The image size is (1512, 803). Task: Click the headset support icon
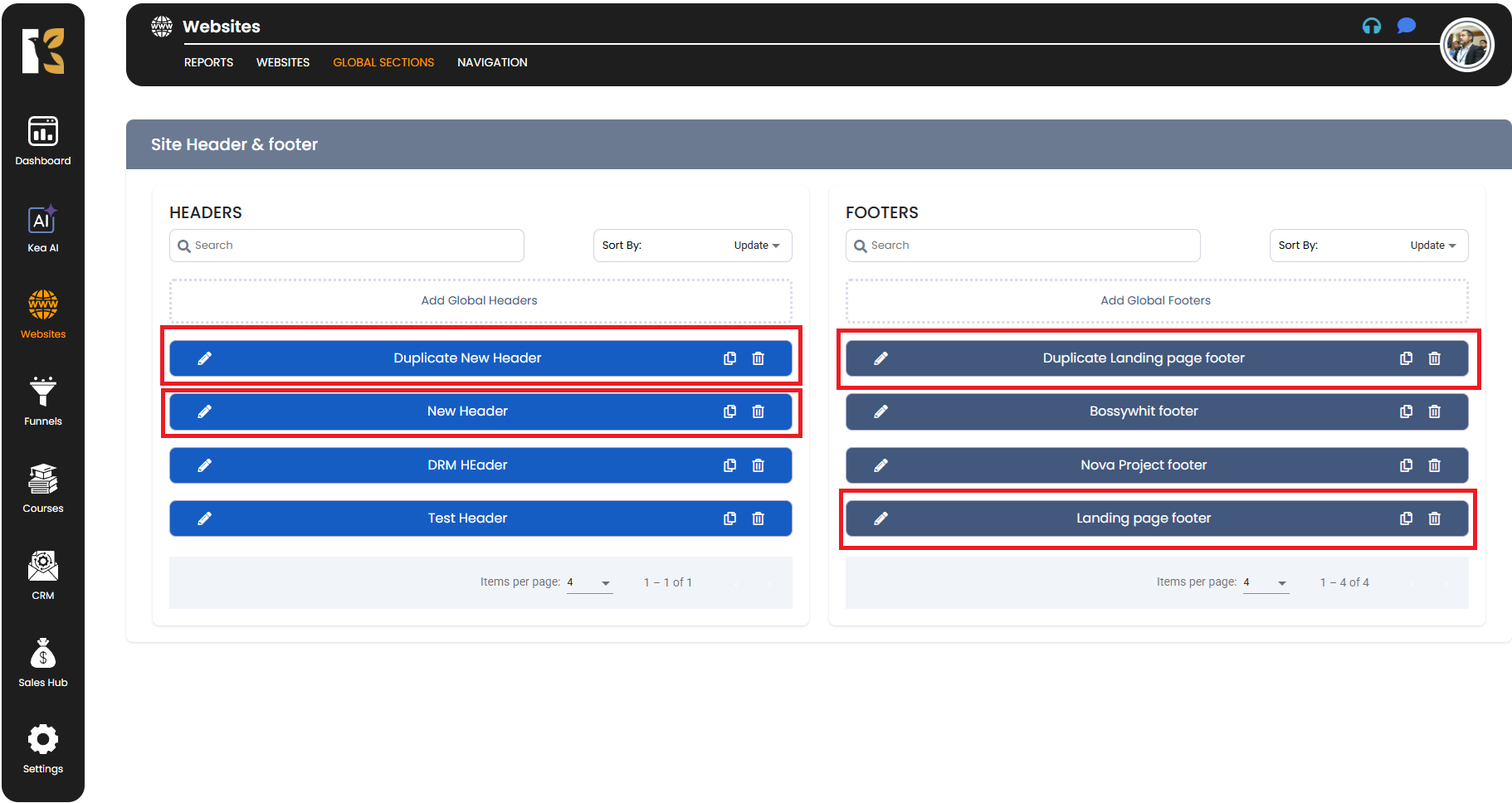[1371, 26]
